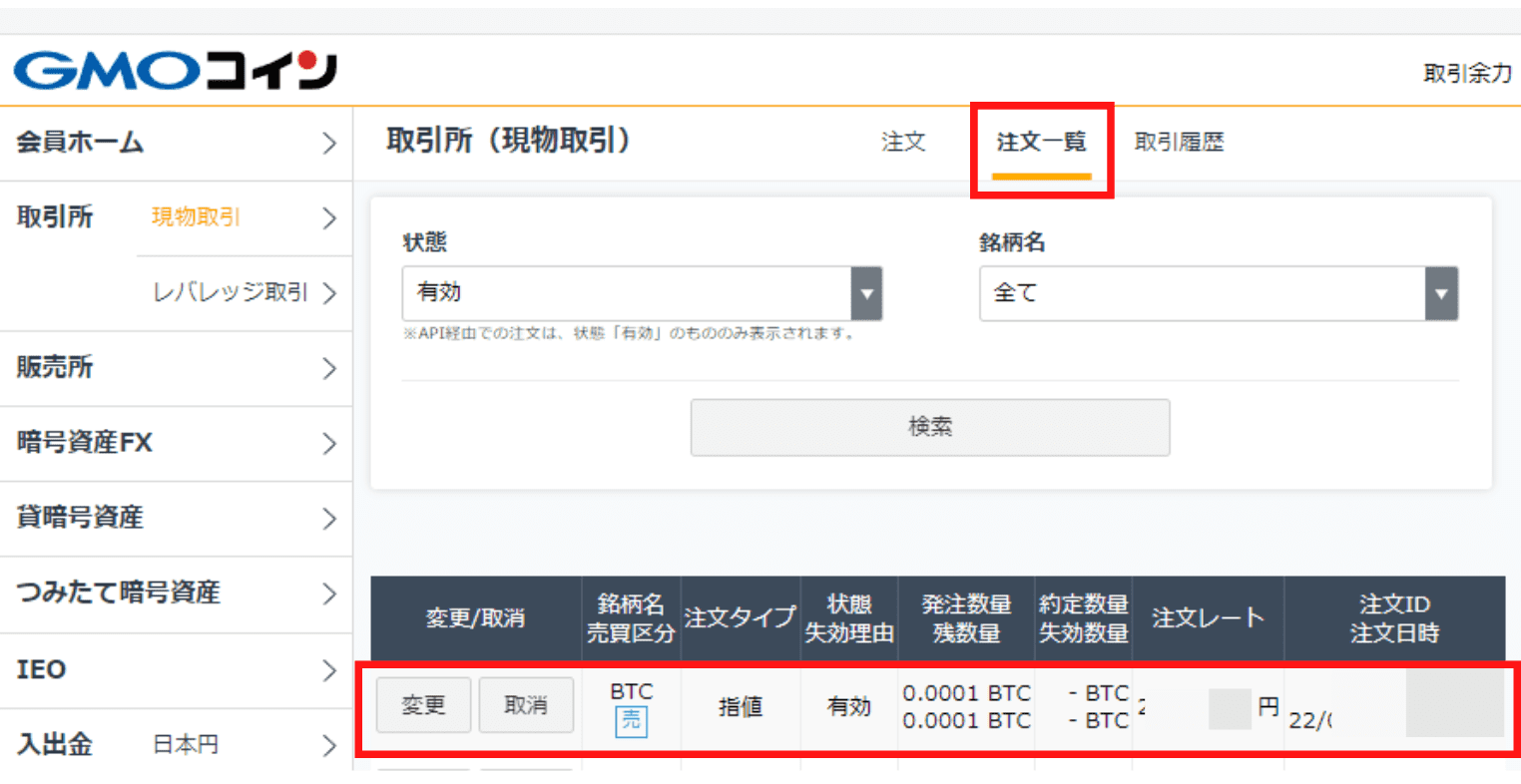Image resolution: width=1521 pixels, height=784 pixels.
Task: Click the 検索 button
Action: click(x=930, y=427)
